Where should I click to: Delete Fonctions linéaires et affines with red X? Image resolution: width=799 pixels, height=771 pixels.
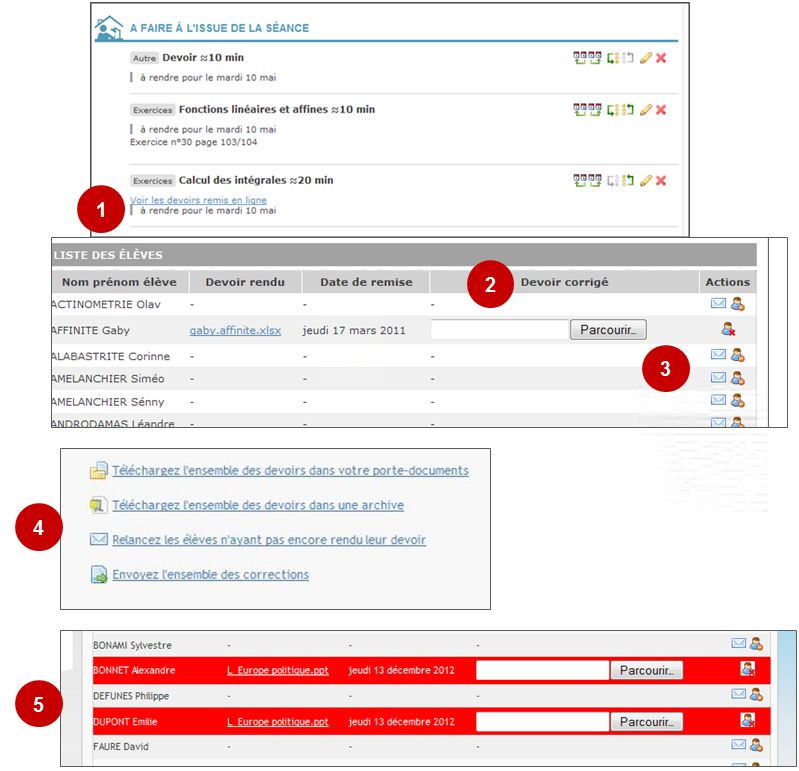point(661,110)
